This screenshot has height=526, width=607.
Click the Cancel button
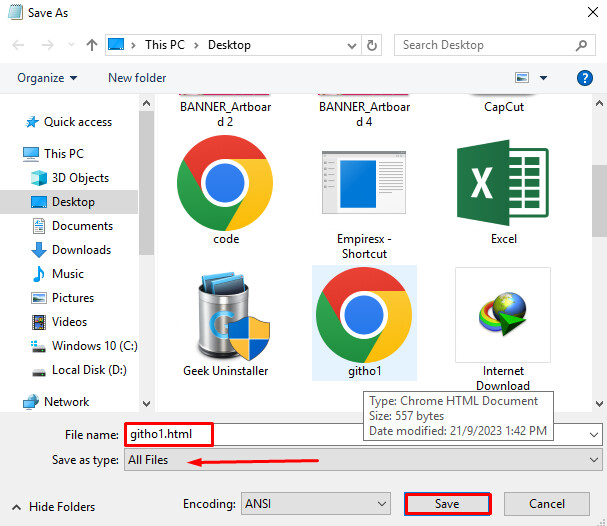547,503
